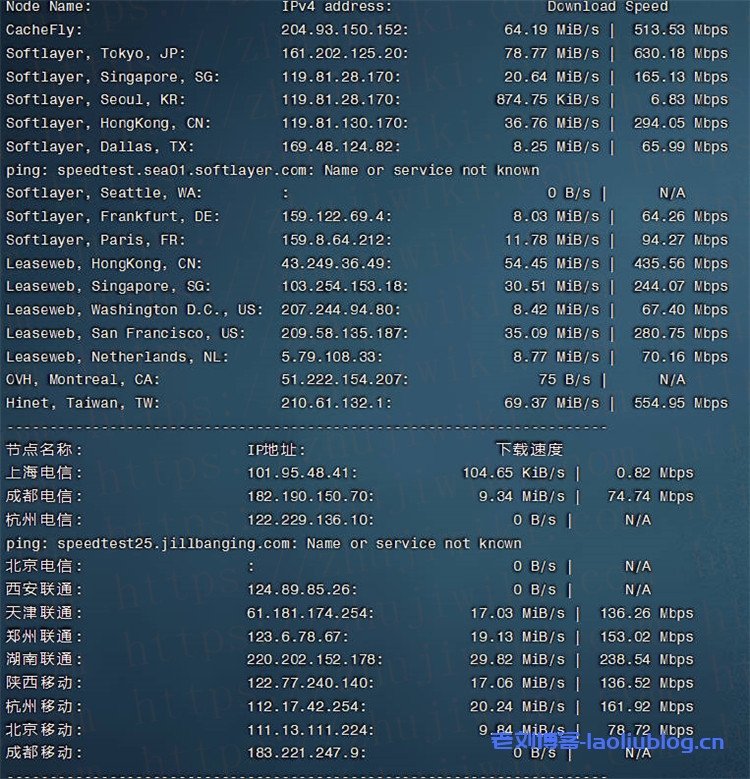Click the 成都电信 row label
The image size is (750, 779).
[x=44, y=496]
